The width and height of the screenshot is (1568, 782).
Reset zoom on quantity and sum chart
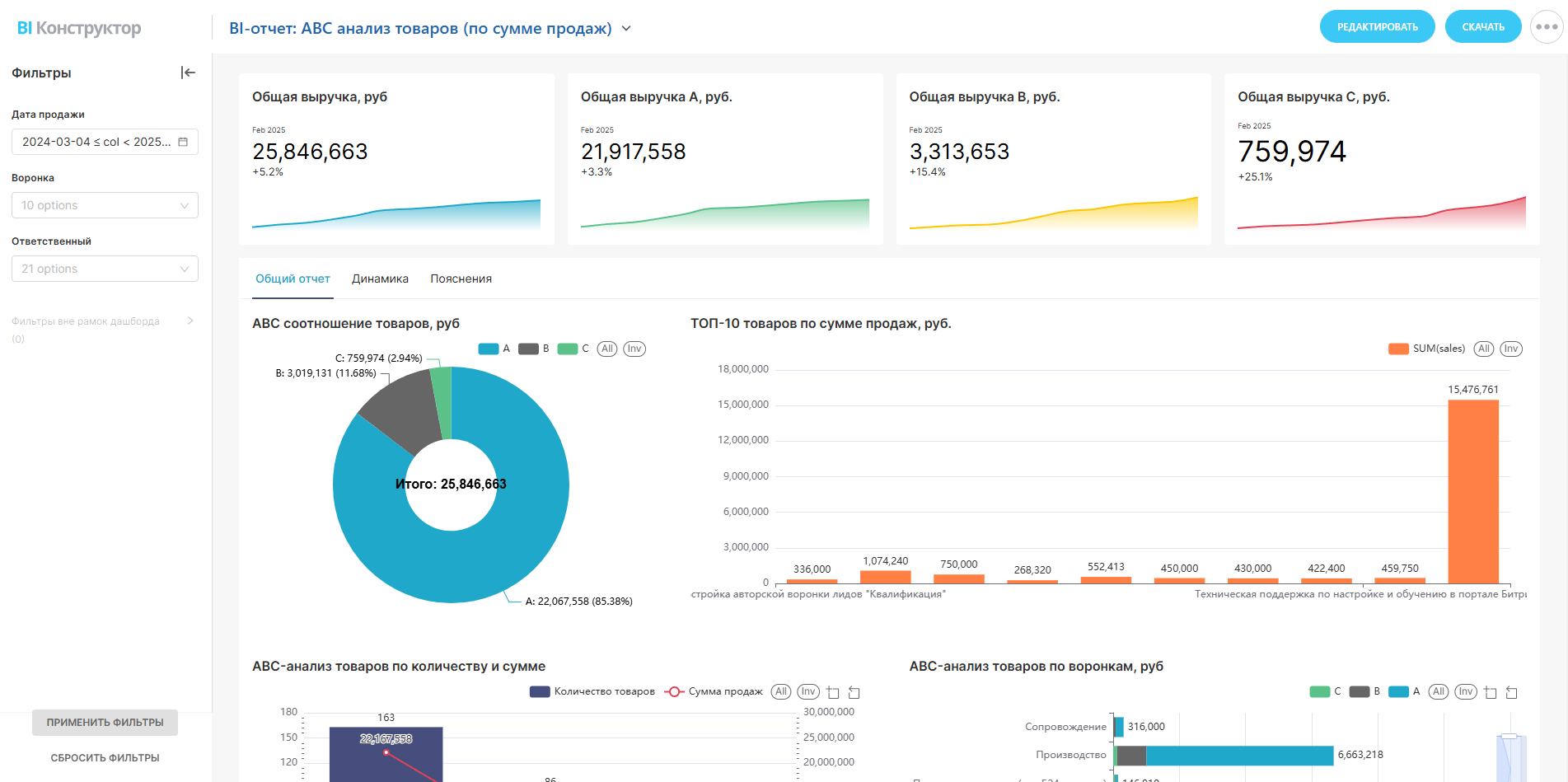point(854,692)
